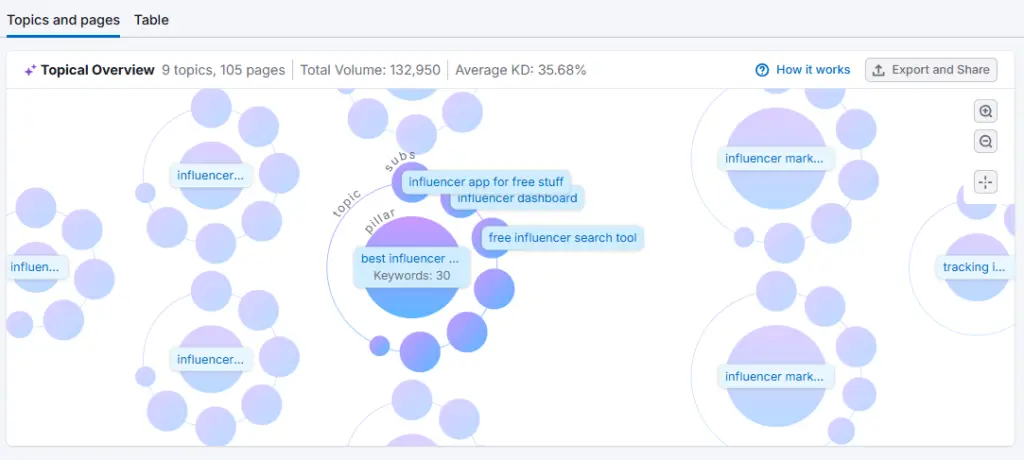This screenshot has height=460, width=1024.
Task: Select the 'influen...' topic at far left edge
Action: point(34,267)
